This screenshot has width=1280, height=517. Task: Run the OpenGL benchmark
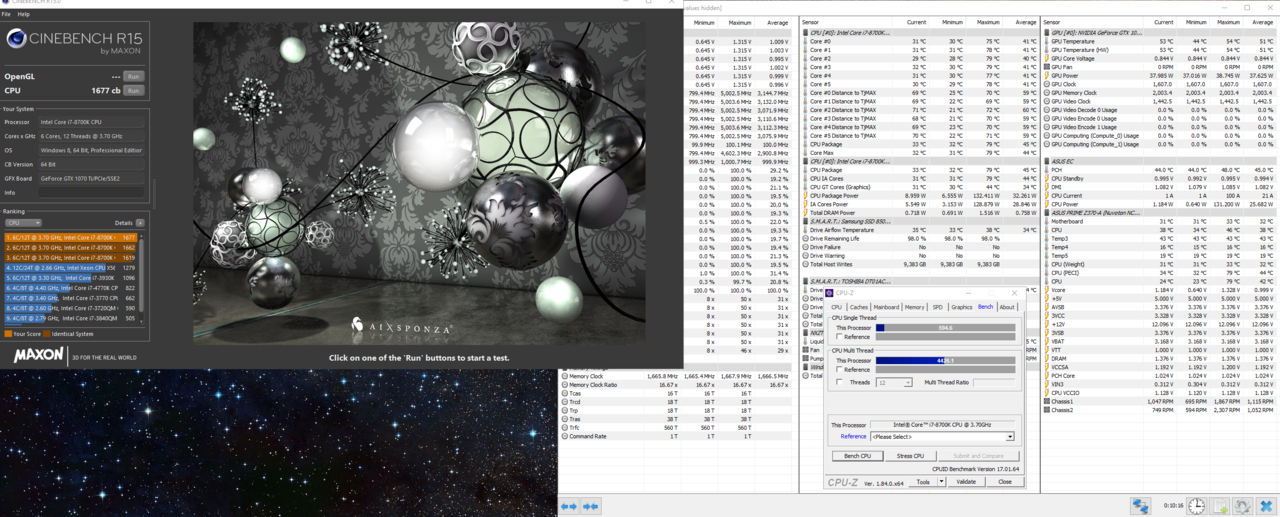coord(133,76)
